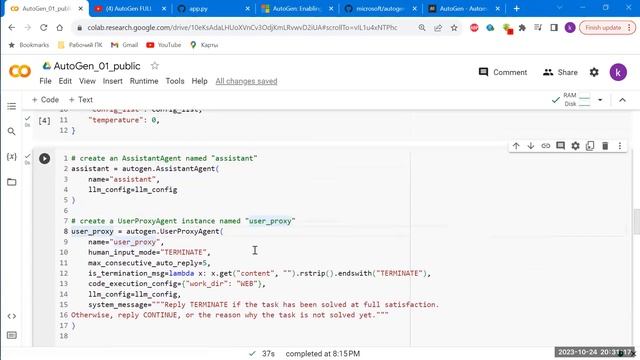Screen dimensions: 640x360
Task: Open the RAM Disk connection dropdown arrow
Action: 600,100
